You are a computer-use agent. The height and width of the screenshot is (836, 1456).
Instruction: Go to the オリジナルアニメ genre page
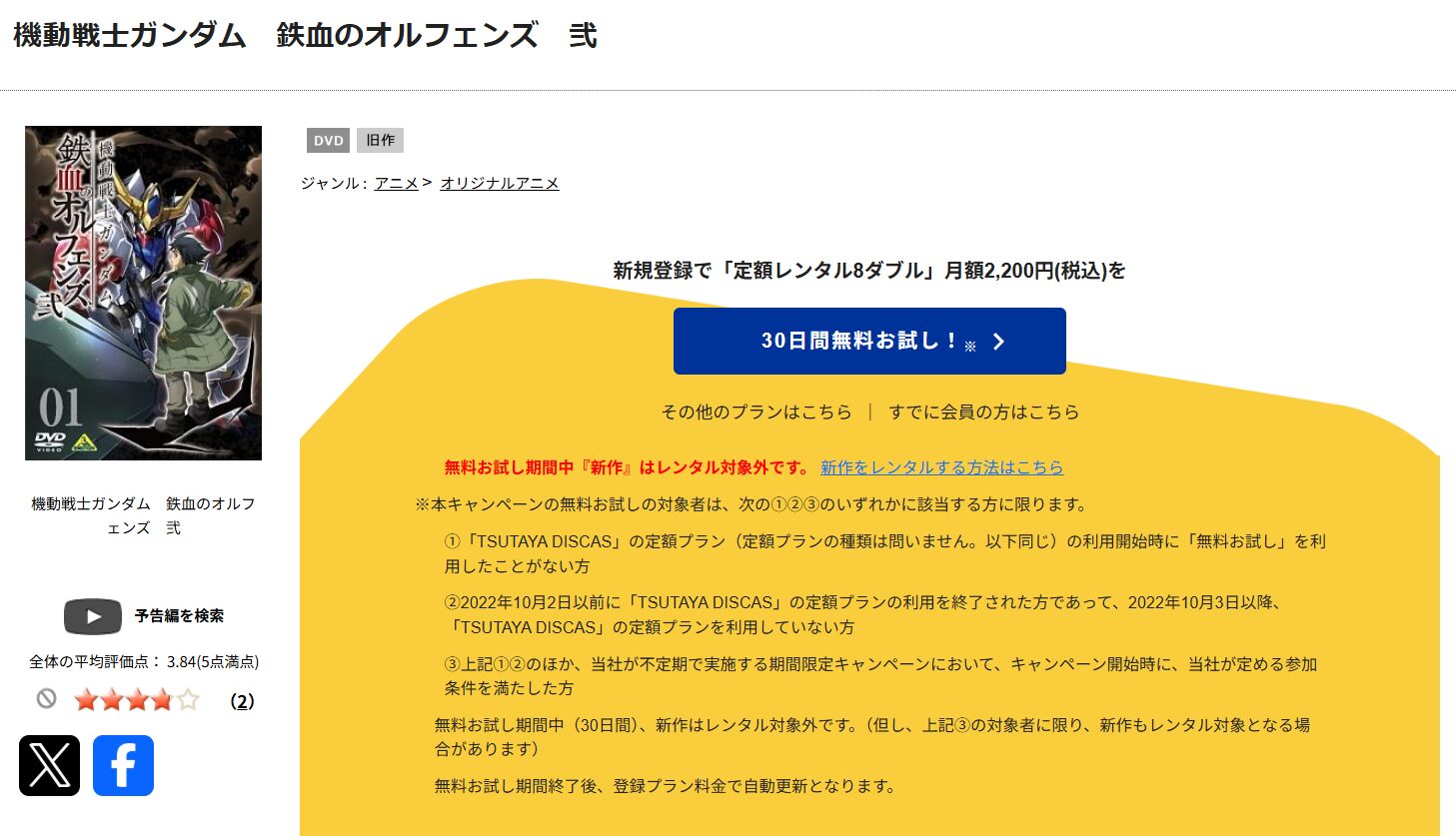click(500, 183)
